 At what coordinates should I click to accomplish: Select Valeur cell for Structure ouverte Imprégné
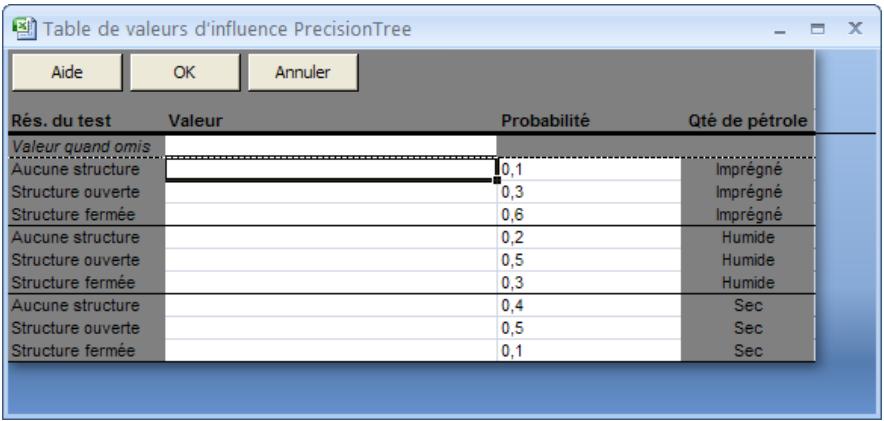coord(331,192)
